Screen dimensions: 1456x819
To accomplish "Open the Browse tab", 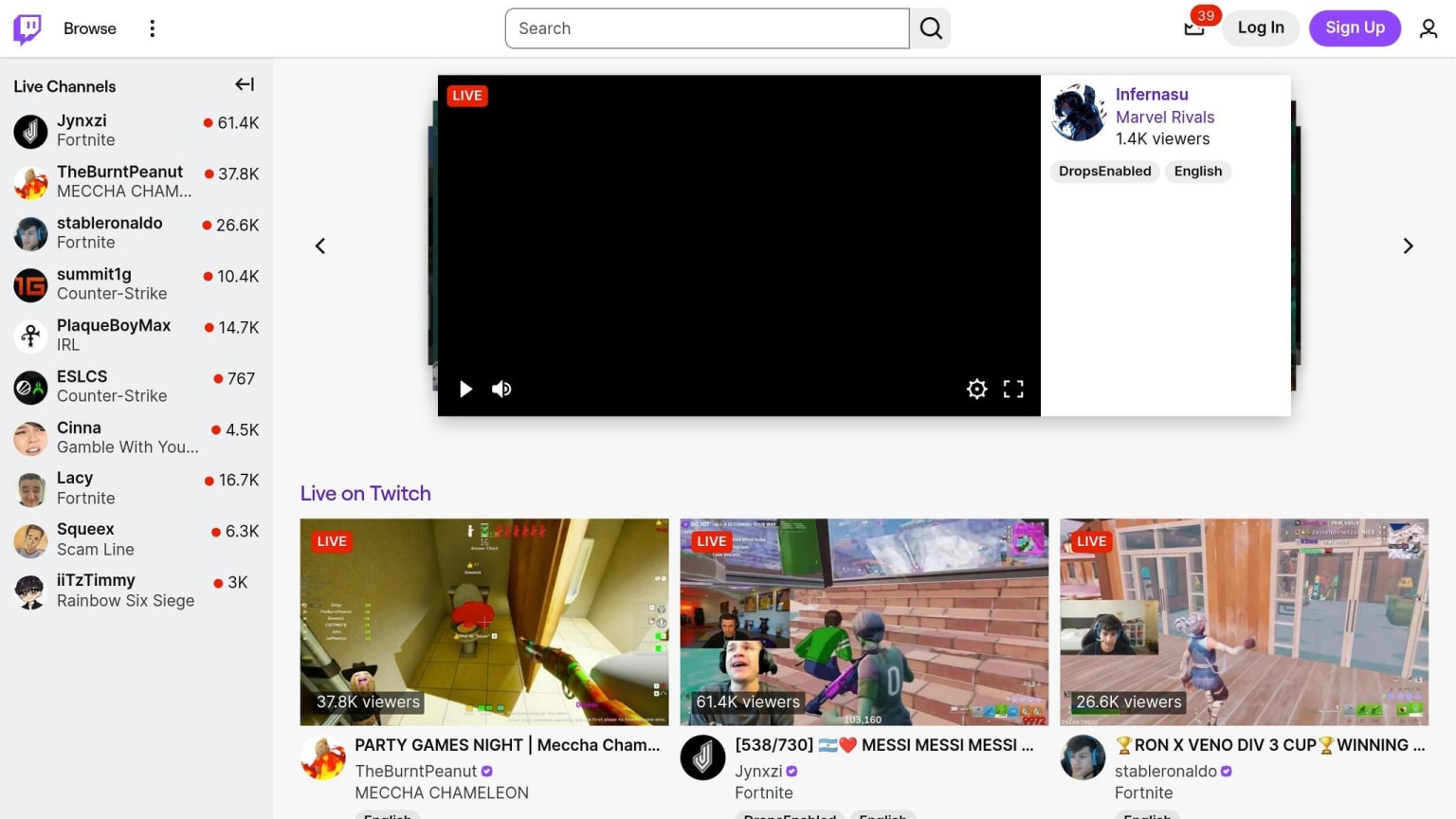I will pos(90,28).
